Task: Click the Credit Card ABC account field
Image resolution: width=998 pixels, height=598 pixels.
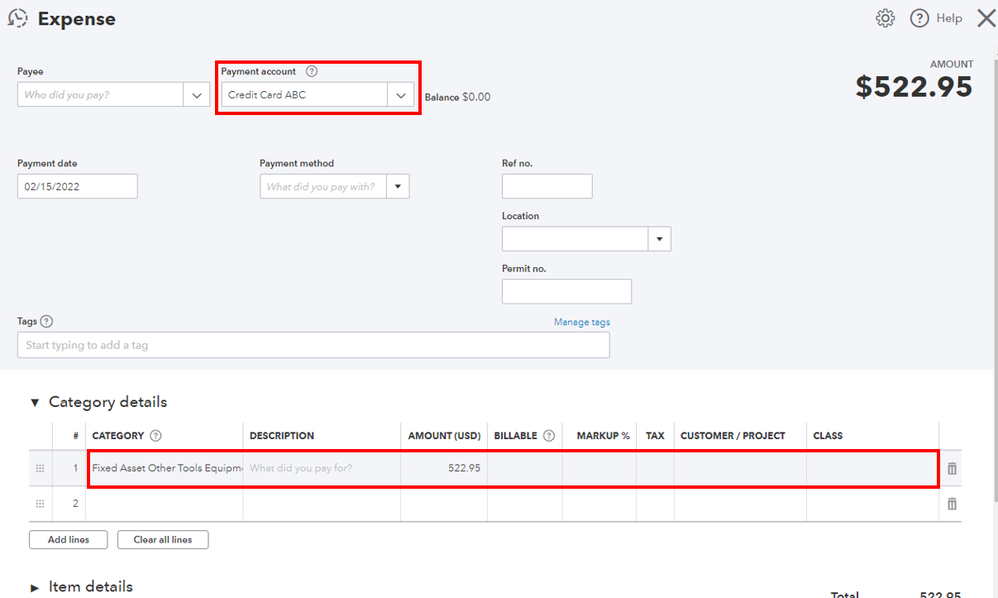Action: 304,95
